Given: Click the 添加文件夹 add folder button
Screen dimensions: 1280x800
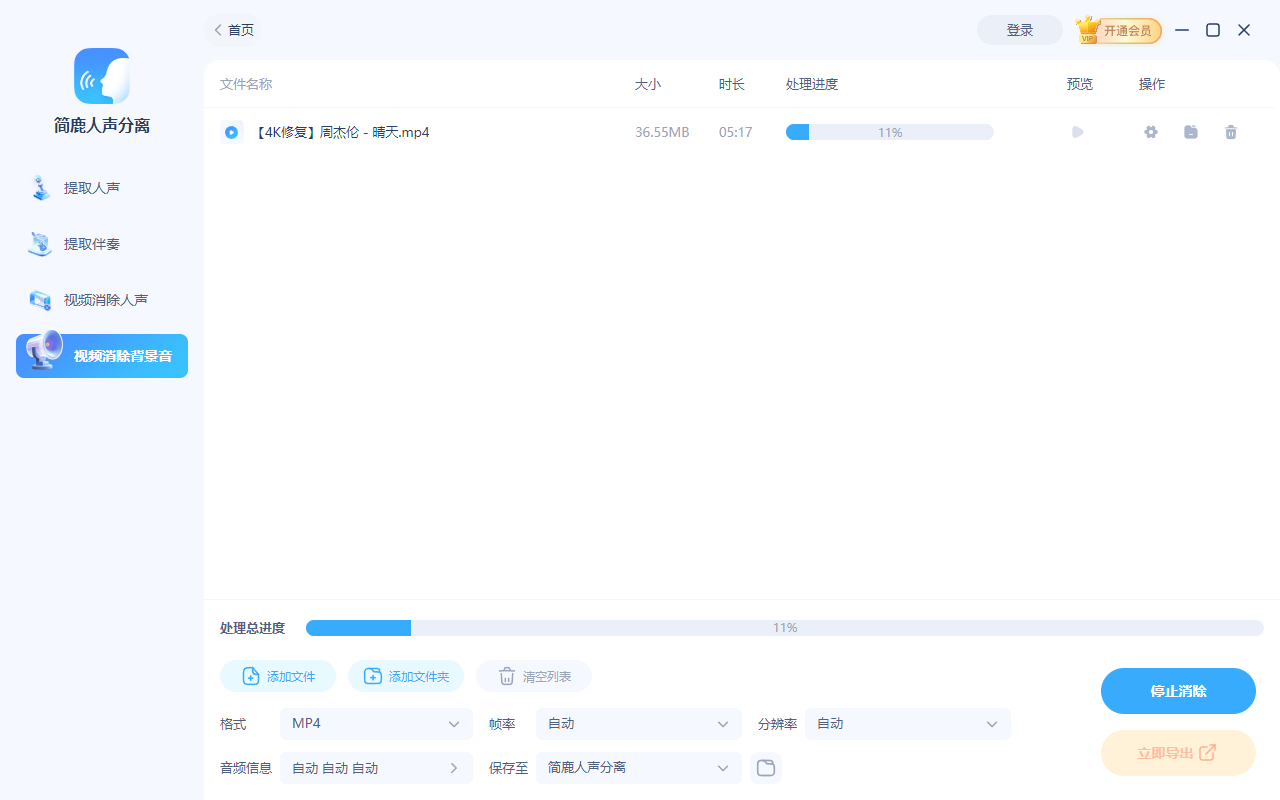Looking at the screenshot, I should [406, 676].
